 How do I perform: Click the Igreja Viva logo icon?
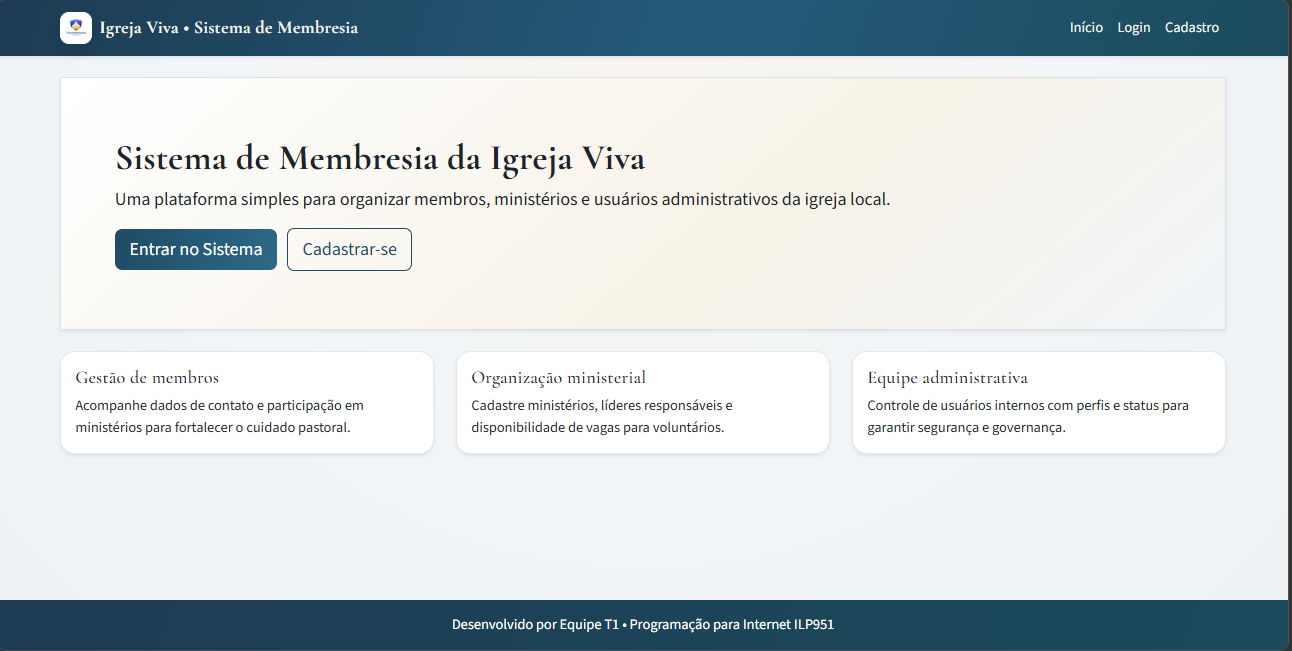[x=76, y=28]
